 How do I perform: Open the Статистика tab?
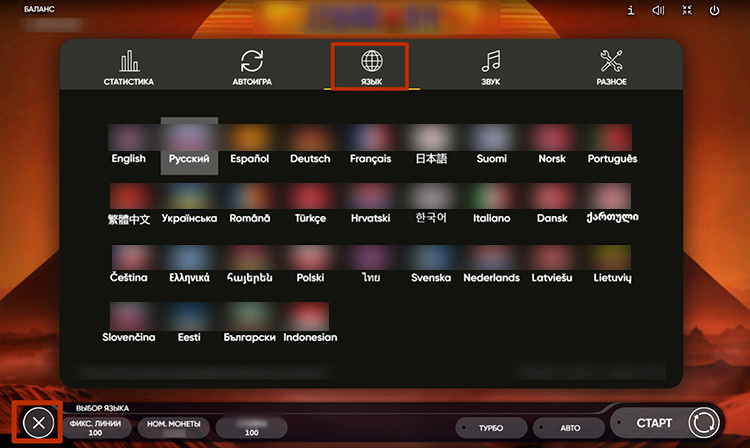coord(129,67)
